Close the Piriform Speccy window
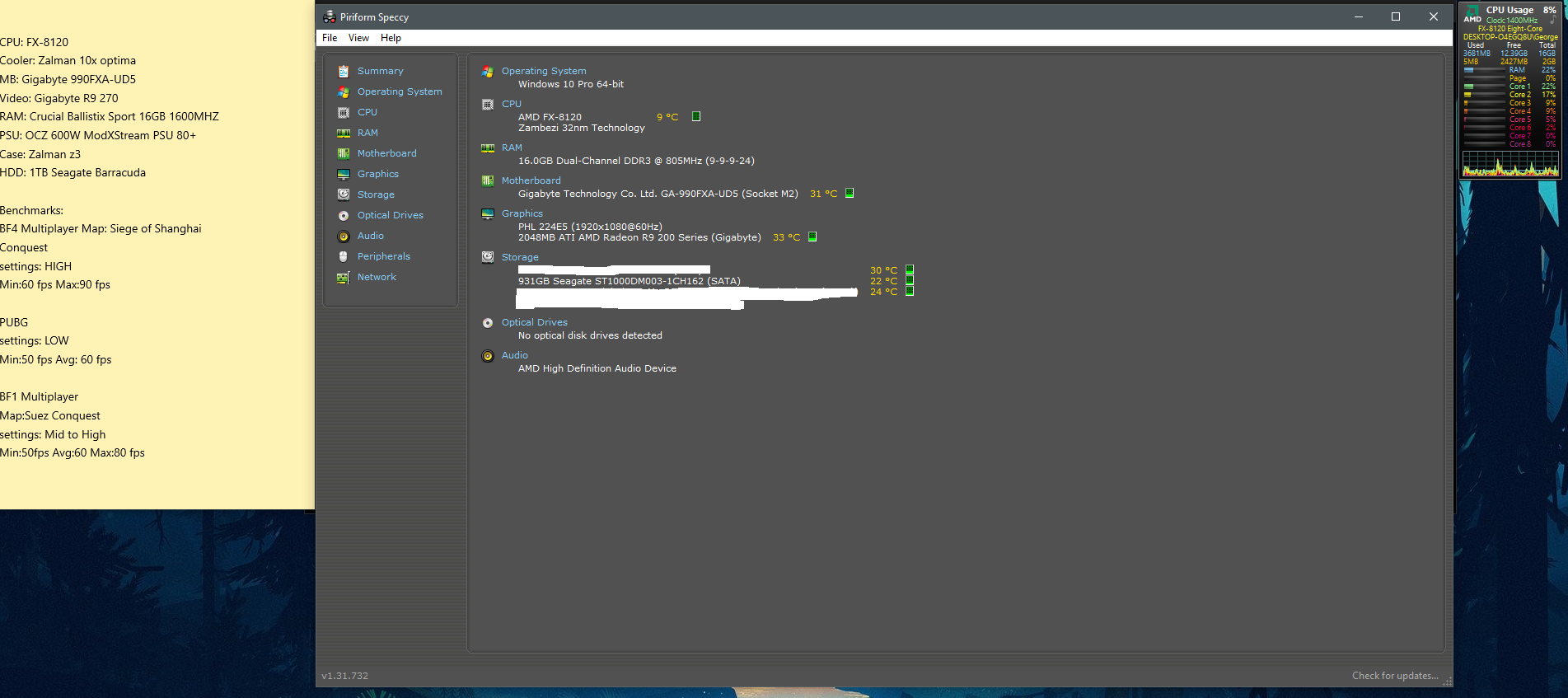This screenshot has width=1568, height=698. pos(1434,16)
